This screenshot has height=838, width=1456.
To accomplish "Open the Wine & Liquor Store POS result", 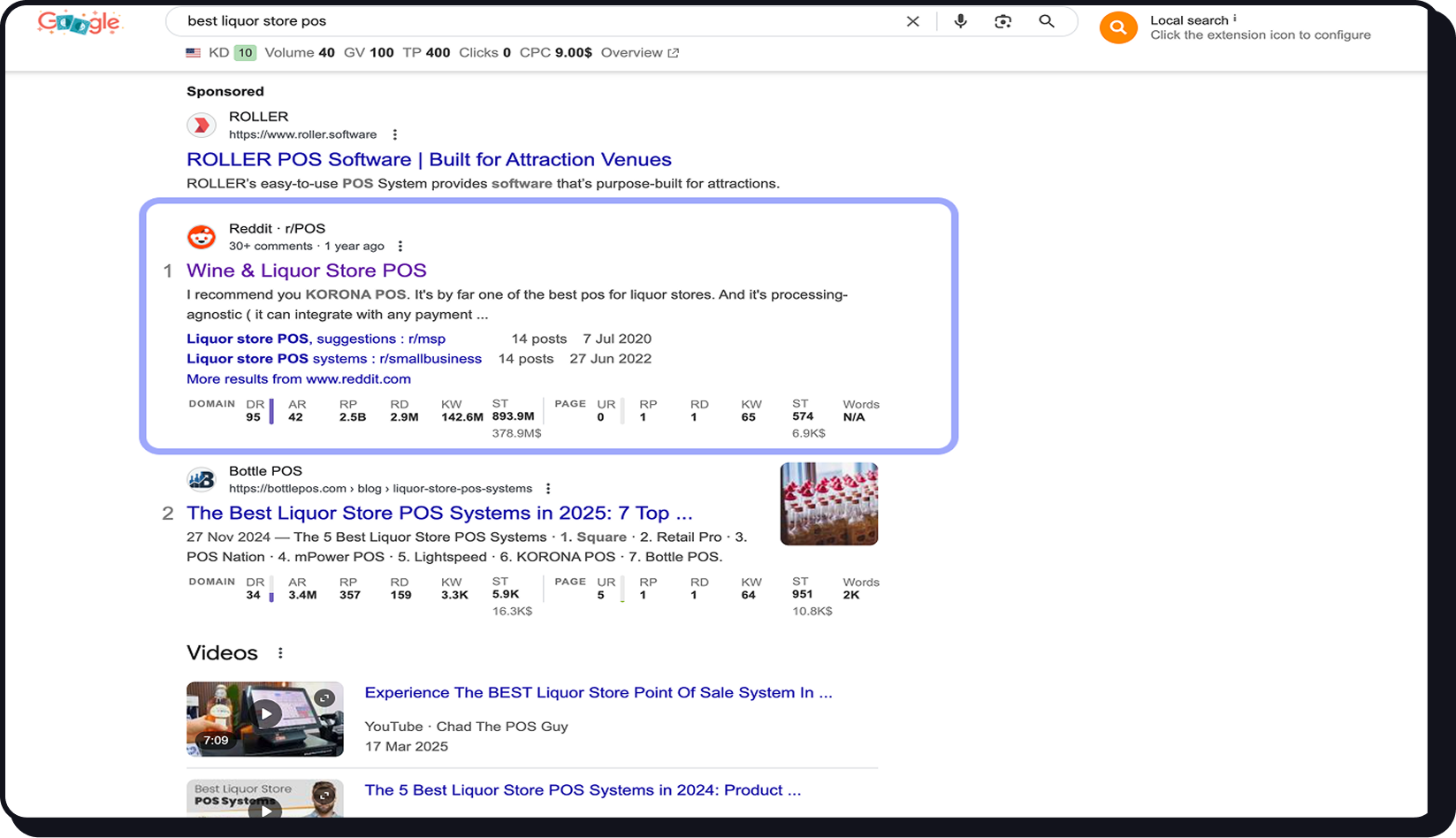I will pos(307,271).
